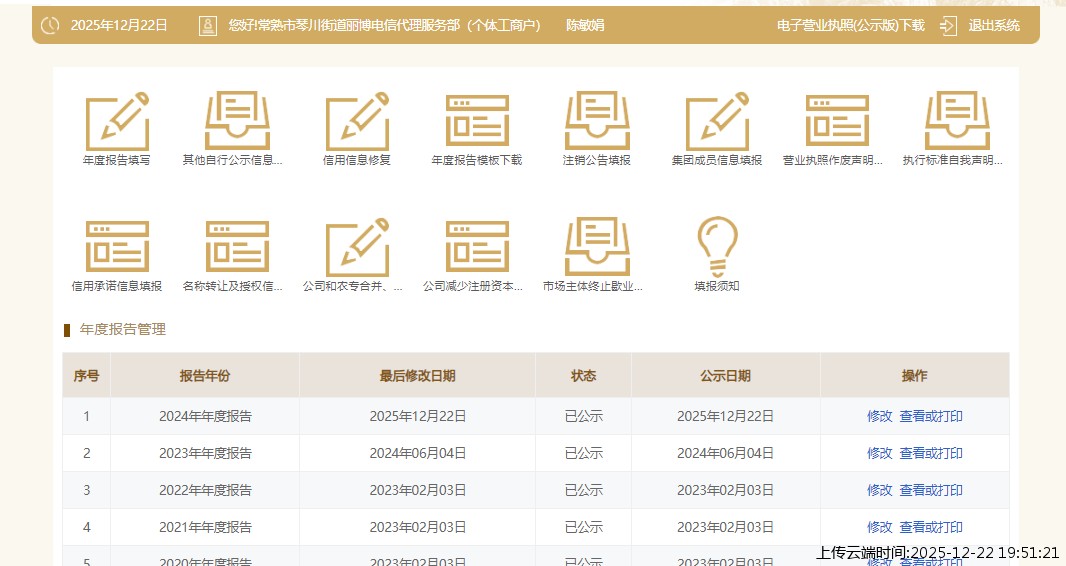Click the 集团成员信息填报 icon
The width and height of the screenshot is (1066, 566).
point(717,122)
